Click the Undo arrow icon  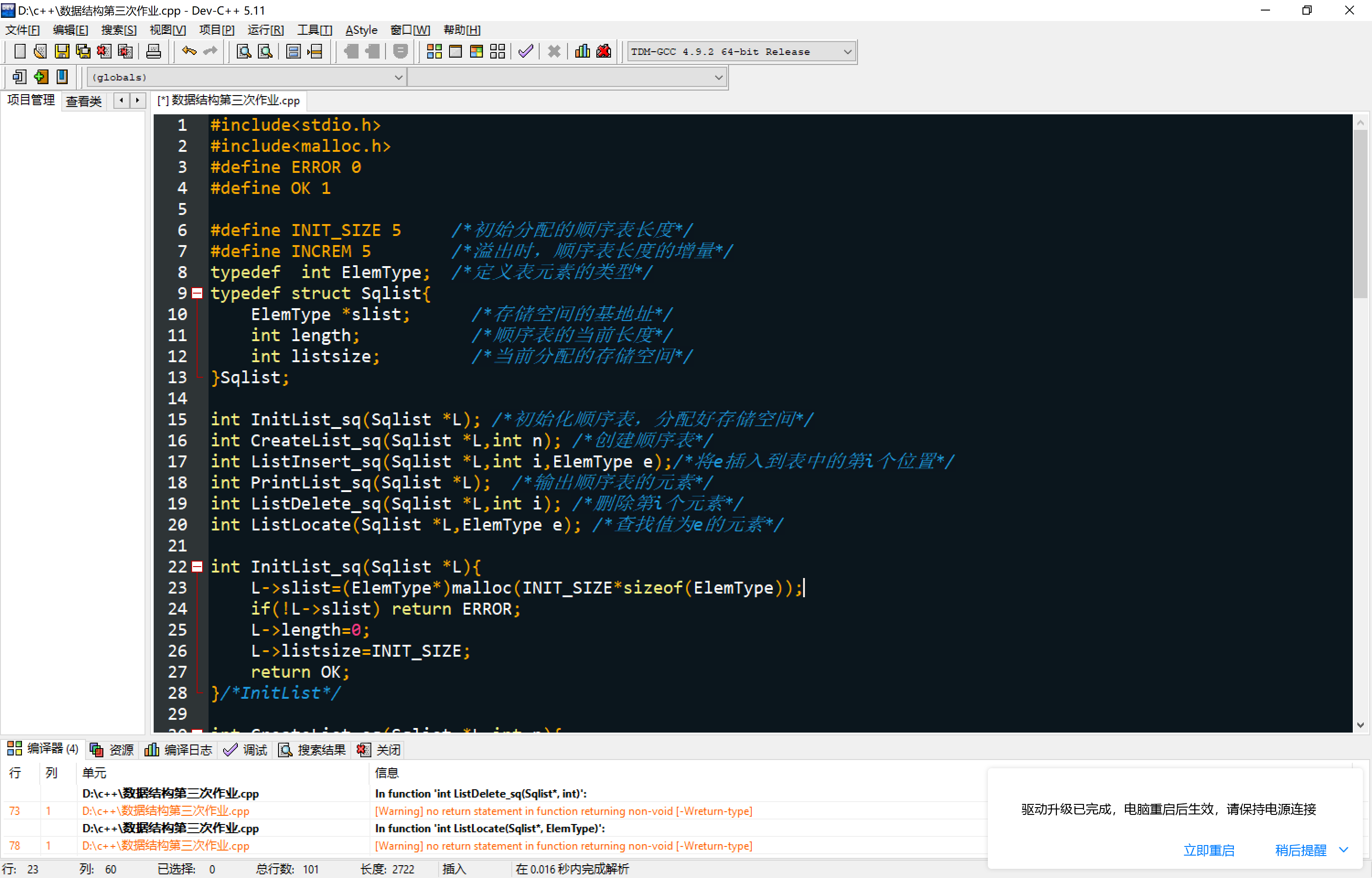pyautogui.click(x=189, y=52)
